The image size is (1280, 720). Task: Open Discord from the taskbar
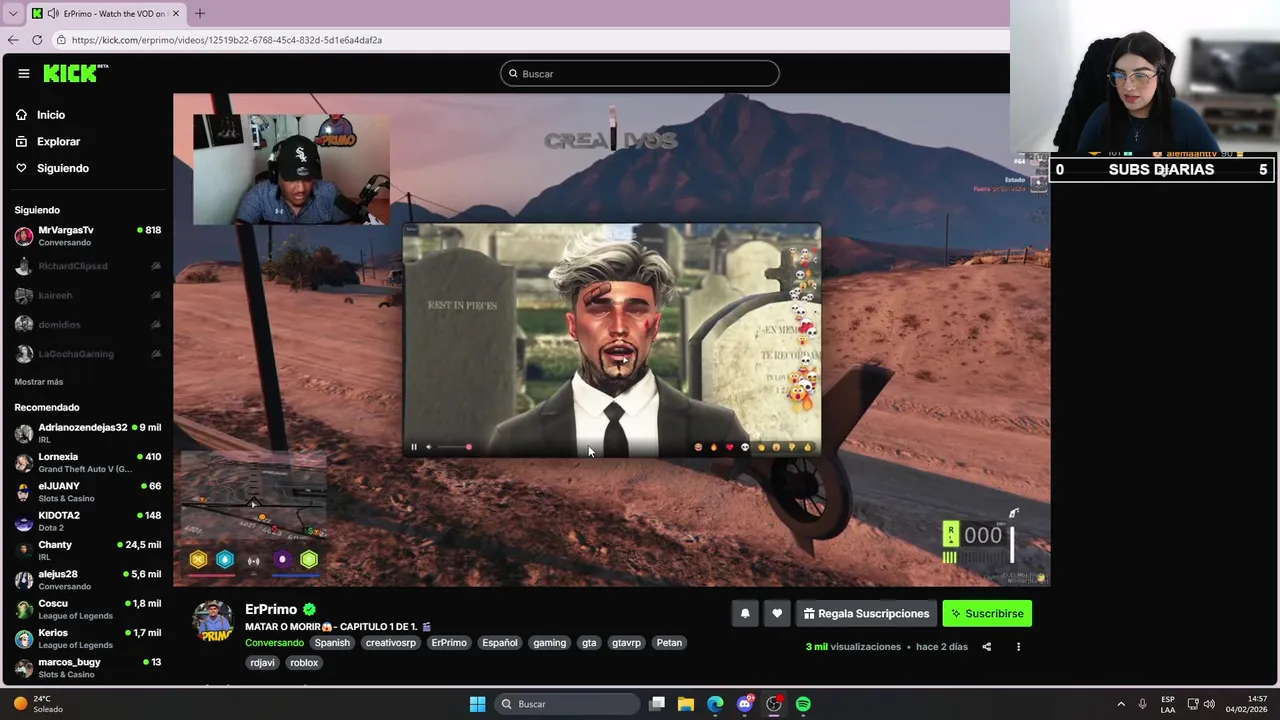pos(745,704)
